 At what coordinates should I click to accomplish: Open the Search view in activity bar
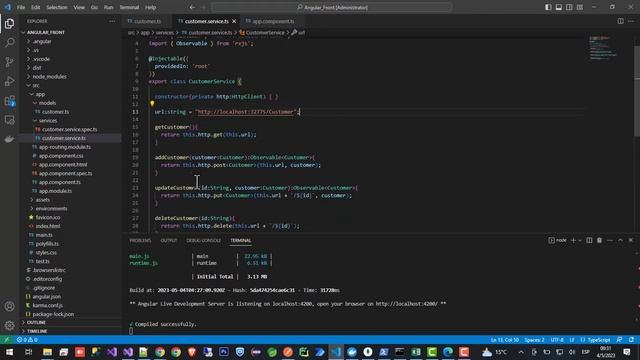(x=9, y=42)
